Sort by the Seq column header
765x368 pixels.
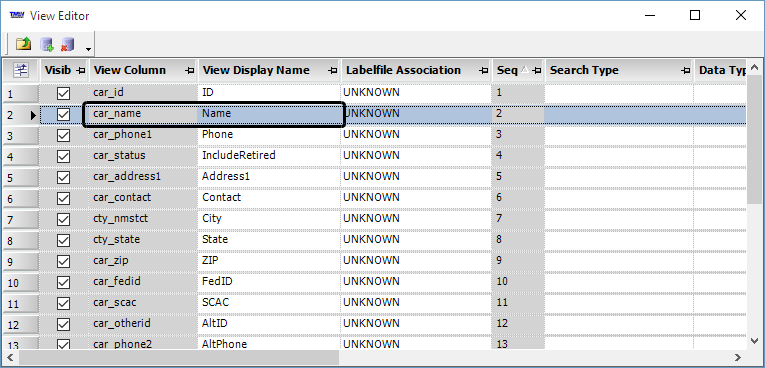point(507,70)
